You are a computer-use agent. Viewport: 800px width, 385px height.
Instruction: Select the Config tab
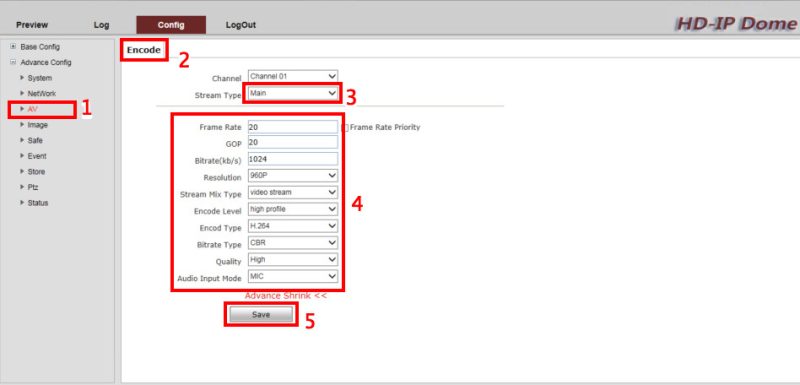click(171, 25)
